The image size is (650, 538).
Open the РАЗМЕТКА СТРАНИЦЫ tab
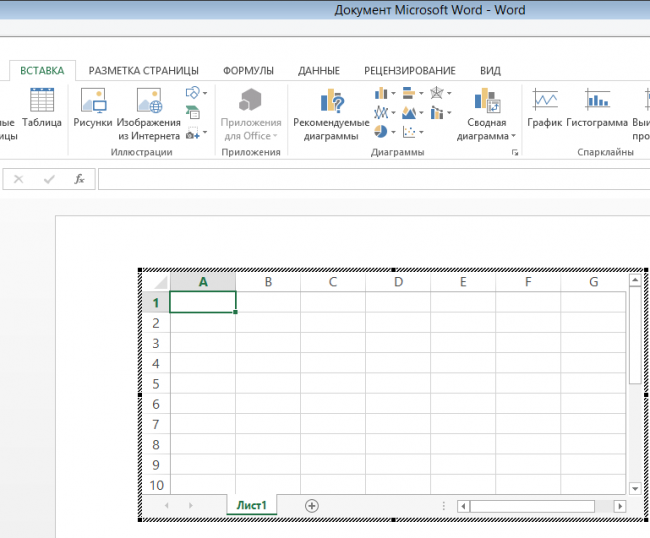[x=143, y=71]
